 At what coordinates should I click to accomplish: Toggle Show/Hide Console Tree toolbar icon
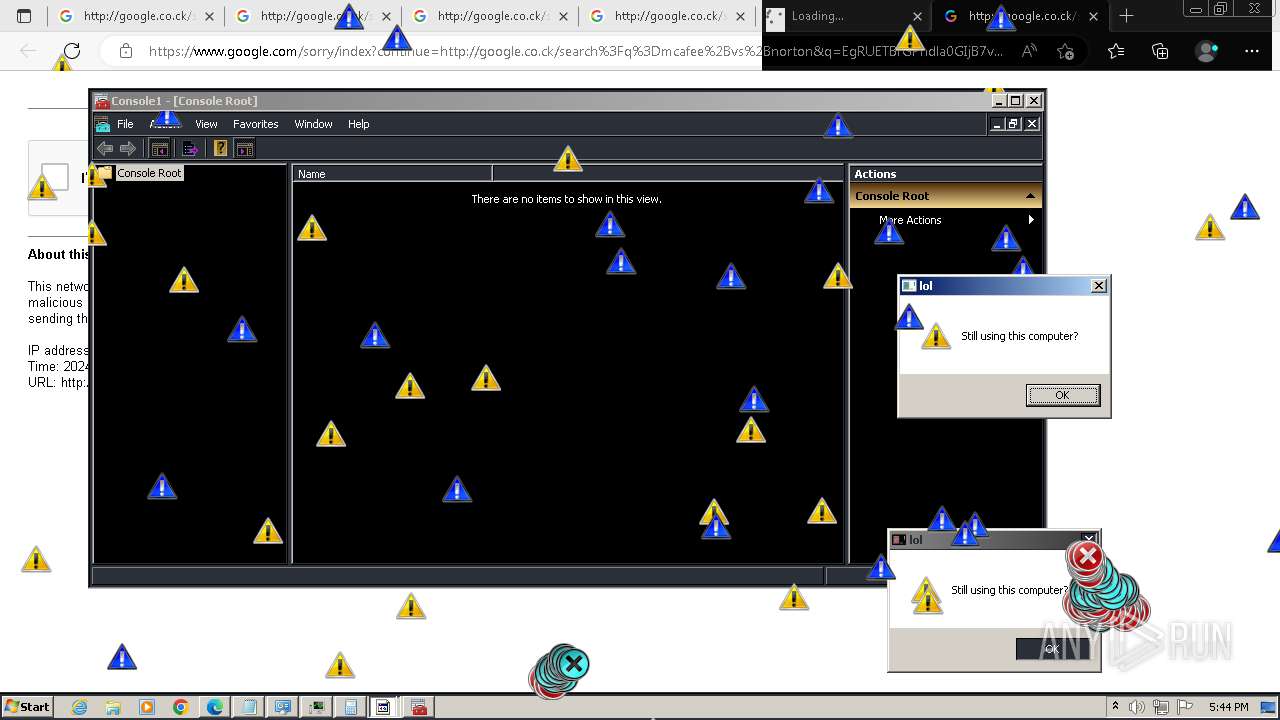coord(160,149)
